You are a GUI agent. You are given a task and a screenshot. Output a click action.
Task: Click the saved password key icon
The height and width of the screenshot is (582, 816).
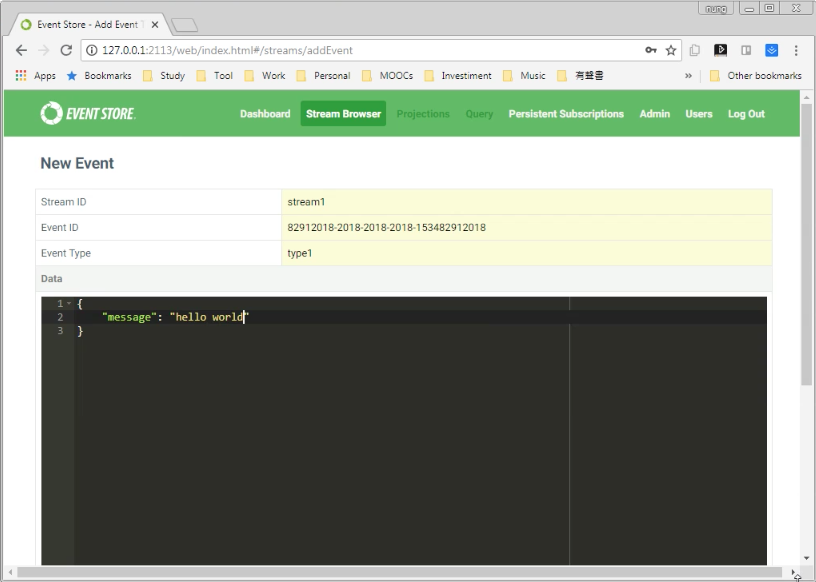point(651,50)
